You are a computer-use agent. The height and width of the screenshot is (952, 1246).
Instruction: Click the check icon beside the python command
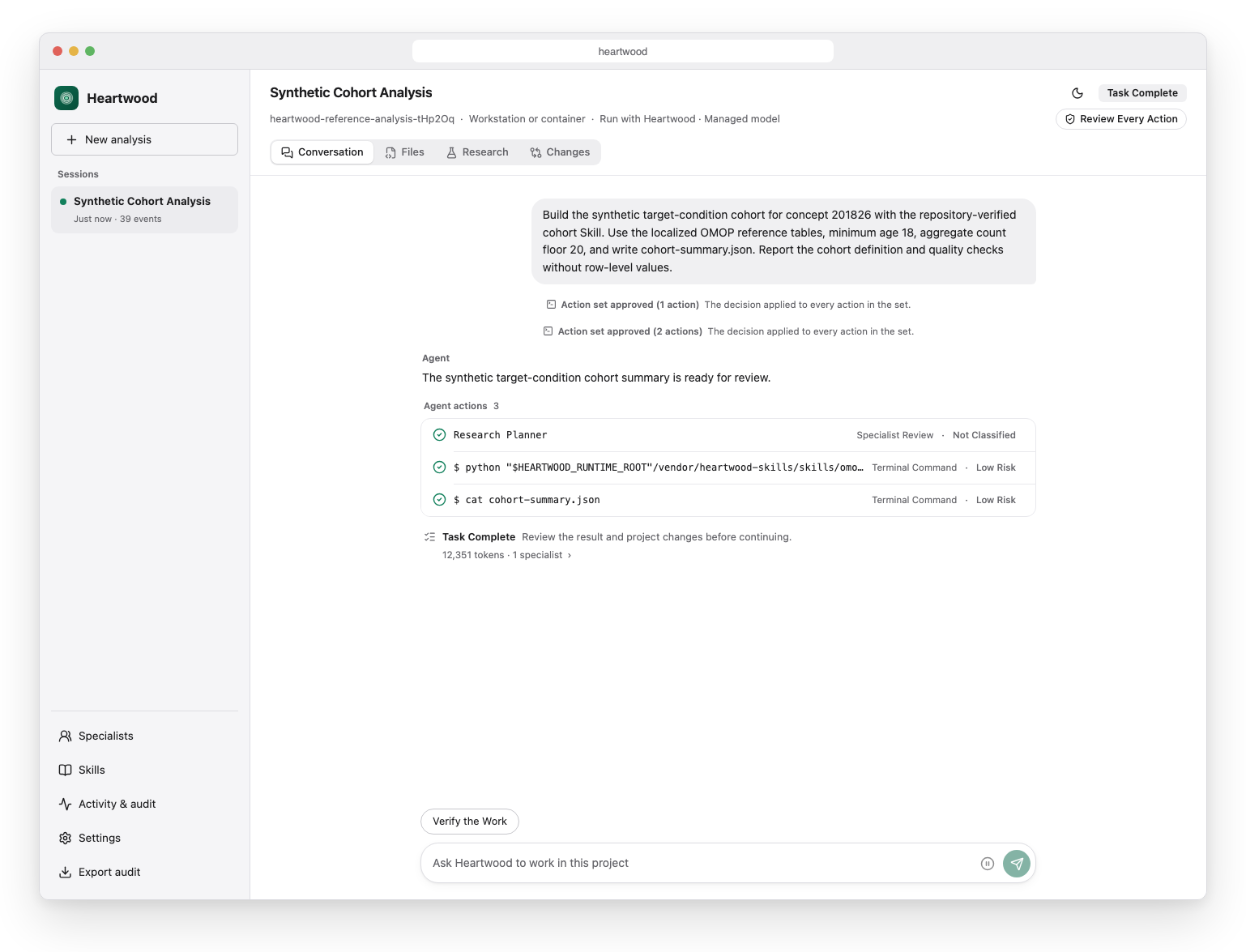pyautogui.click(x=439, y=467)
